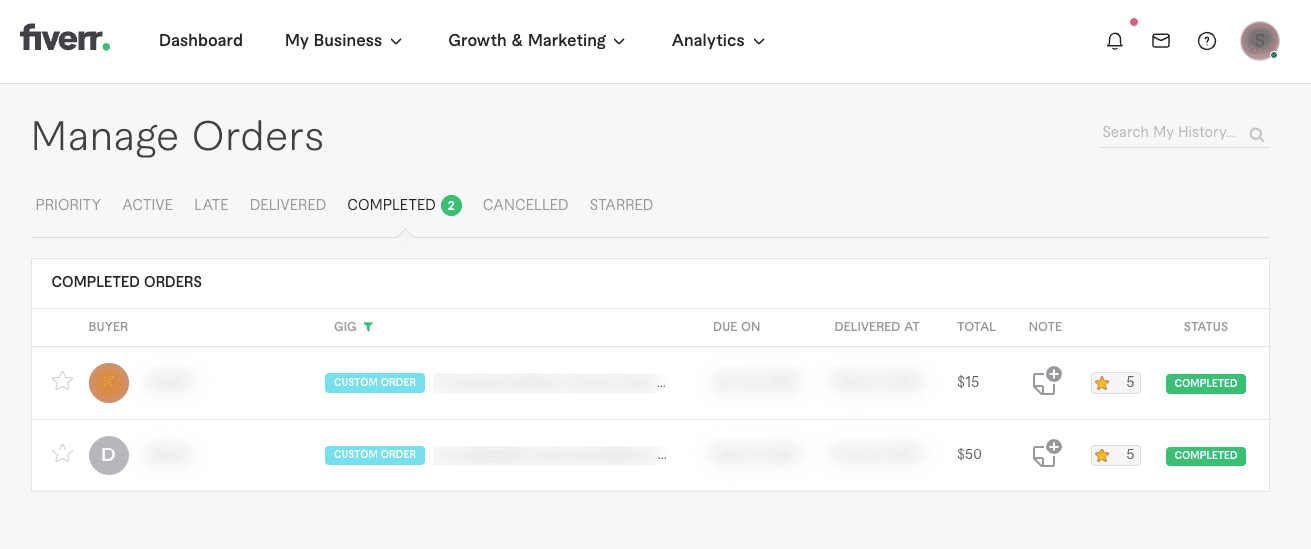The image size is (1311, 549).
Task: Star the $50 order row
Action: 62,453
